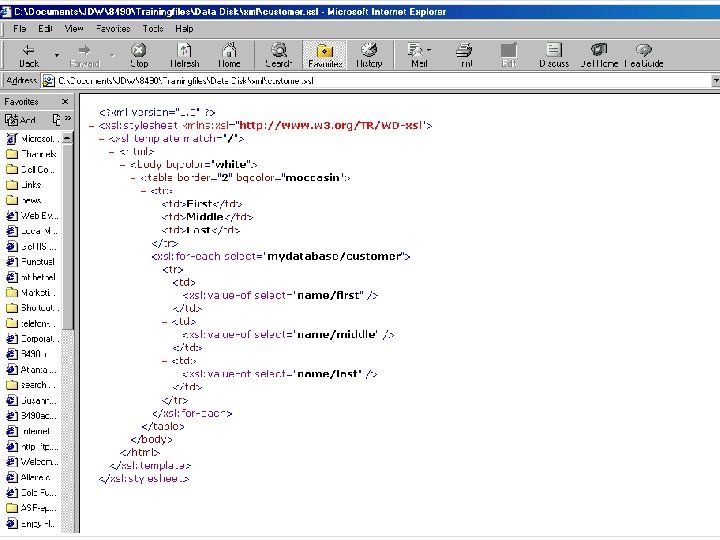Open the File menu
The height and width of the screenshot is (540, 720).
19,28
